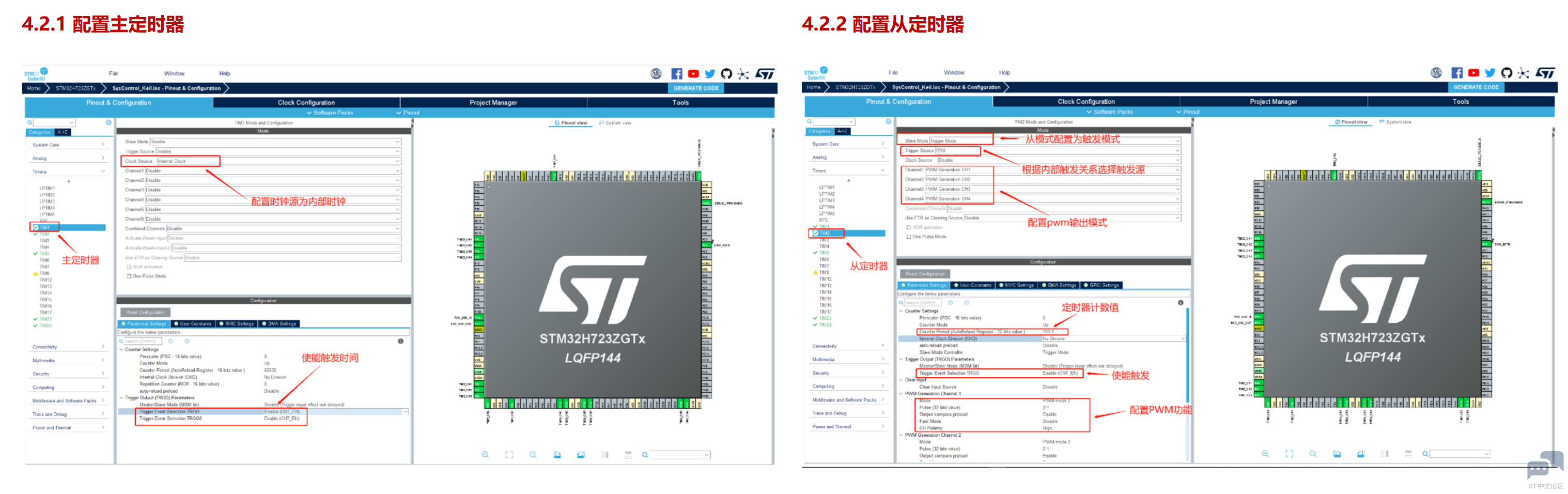Open GitHub icon in TIM1 configuration window
The image size is (1568, 494).
726,74
